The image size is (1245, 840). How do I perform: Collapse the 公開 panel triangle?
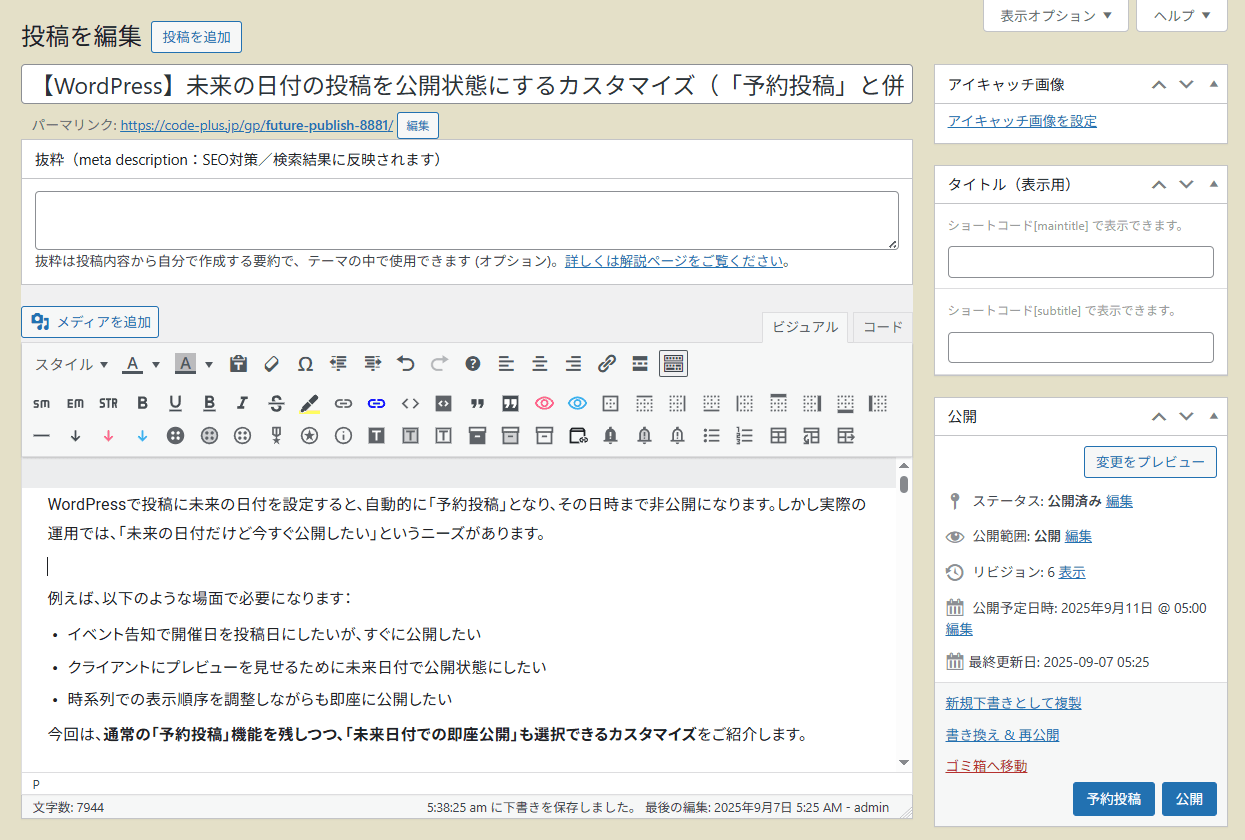point(1213,416)
